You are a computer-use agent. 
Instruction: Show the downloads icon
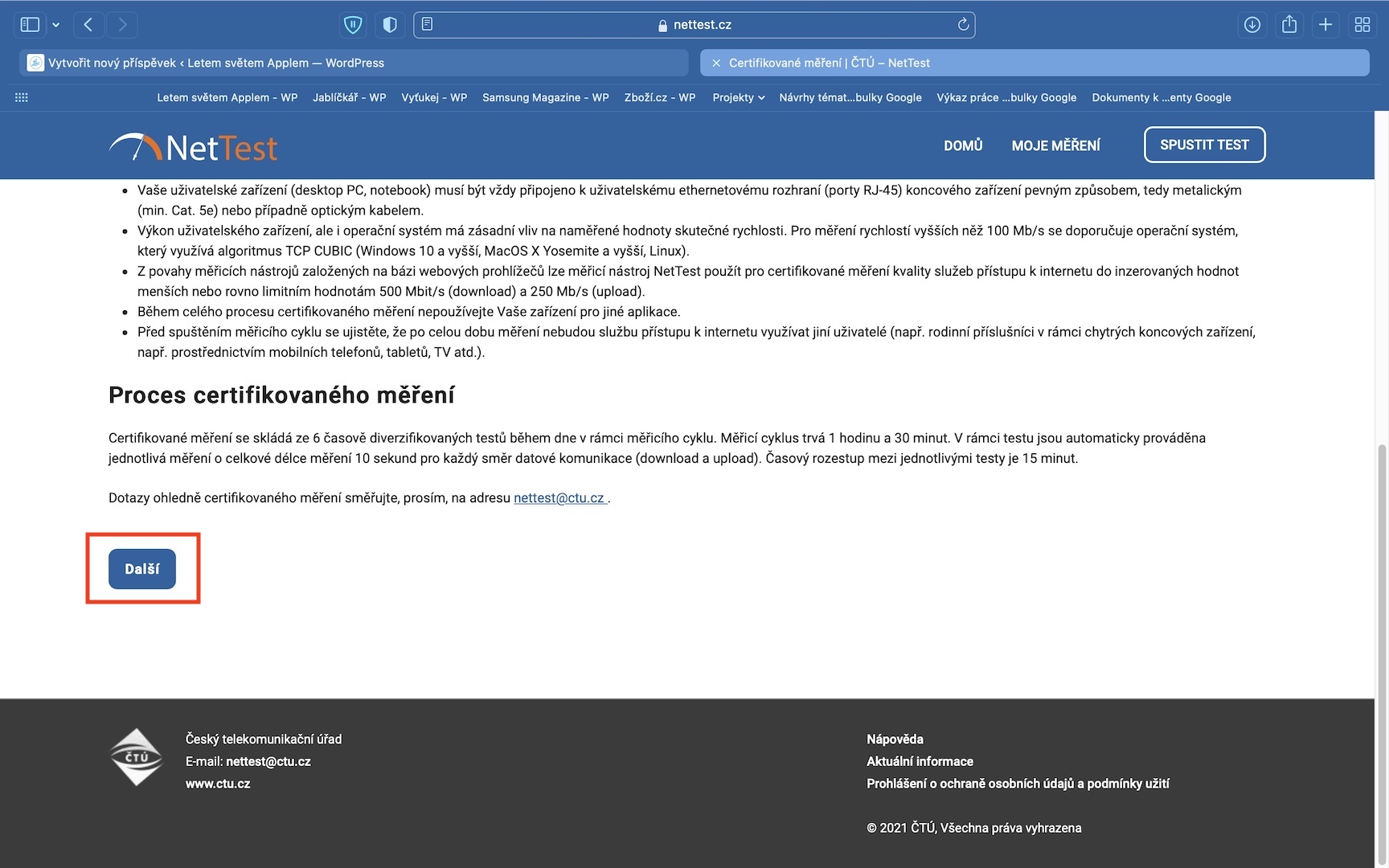[1252, 25]
